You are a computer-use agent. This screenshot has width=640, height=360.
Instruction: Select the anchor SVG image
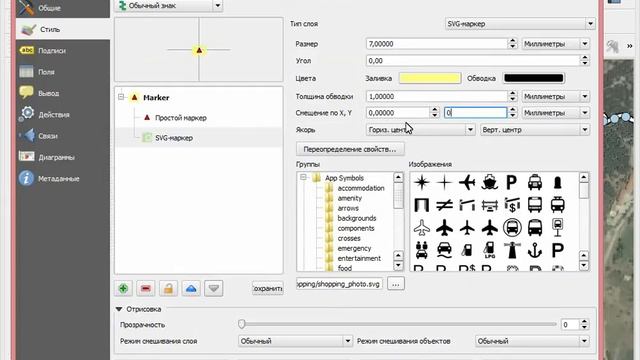click(x=535, y=250)
